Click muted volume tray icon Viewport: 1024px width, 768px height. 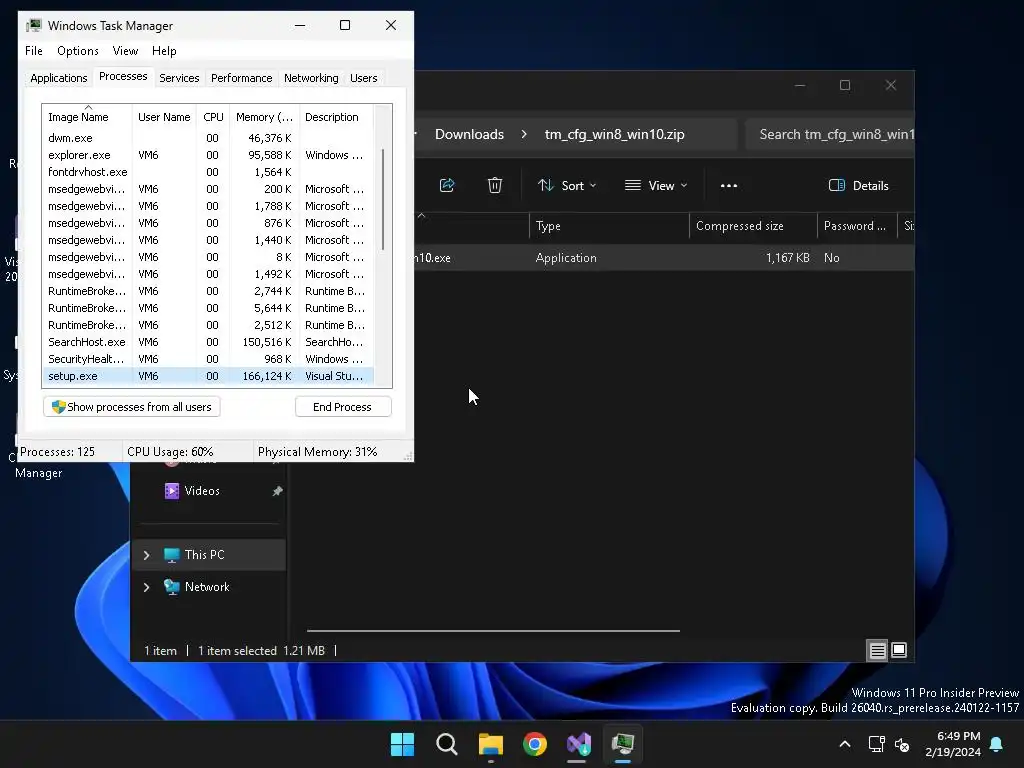[x=902, y=744]
